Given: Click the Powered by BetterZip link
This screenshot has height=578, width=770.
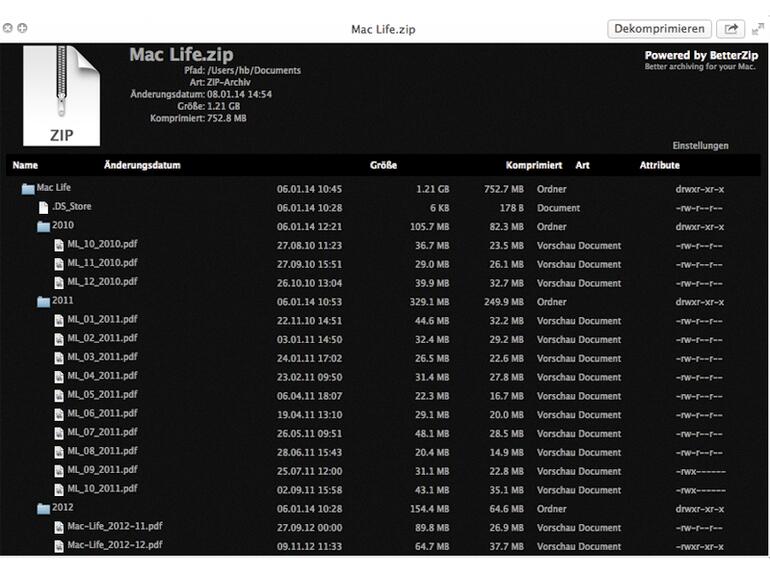Looking at the screenshot, I should click(x=701, y=55).
